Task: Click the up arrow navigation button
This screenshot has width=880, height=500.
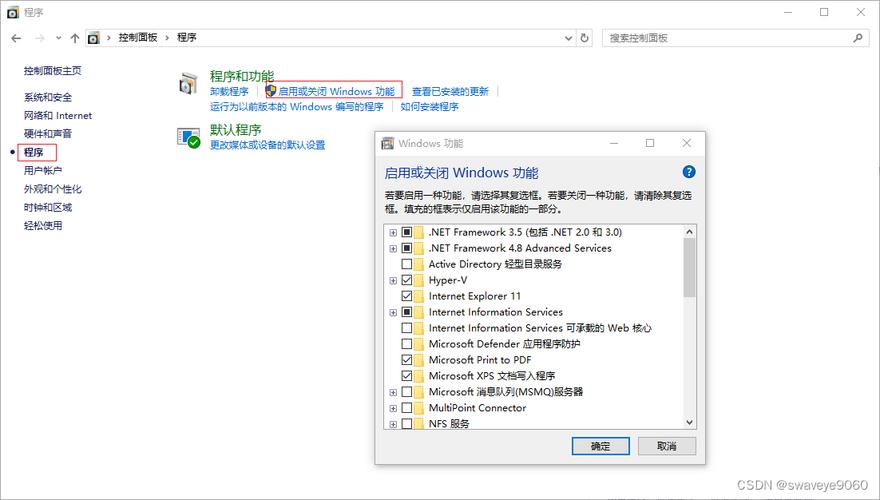Action: point(73,38)
